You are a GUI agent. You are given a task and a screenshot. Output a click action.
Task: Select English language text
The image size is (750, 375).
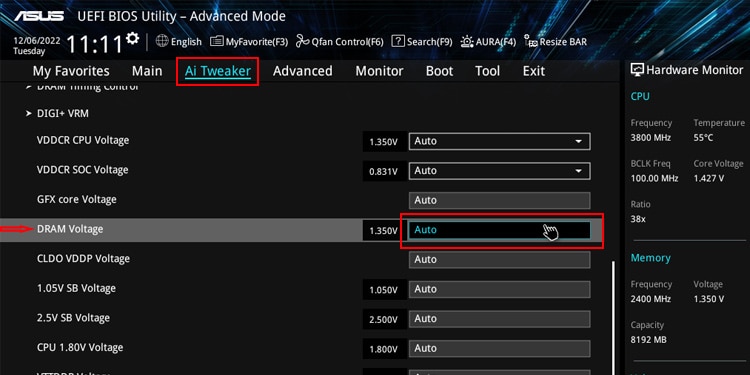coord(186,42)
